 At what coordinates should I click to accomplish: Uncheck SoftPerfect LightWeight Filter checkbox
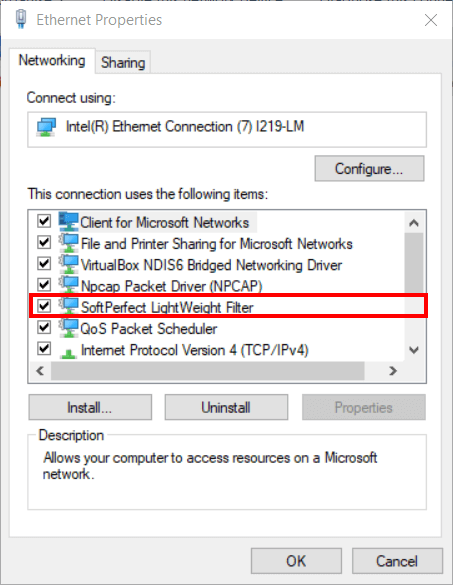tap(44, 306)
